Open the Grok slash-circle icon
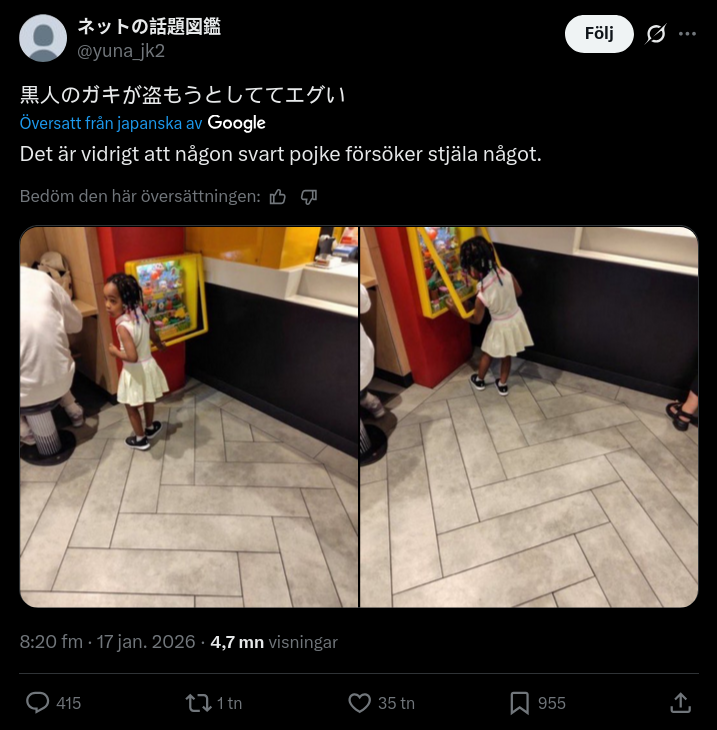 click(x=656, y=34)
